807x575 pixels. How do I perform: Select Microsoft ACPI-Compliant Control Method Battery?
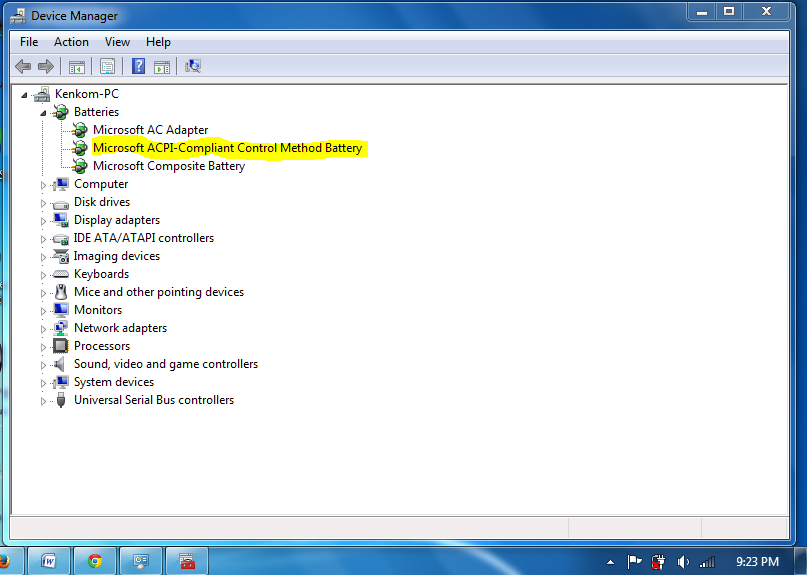tap(227, 148)
